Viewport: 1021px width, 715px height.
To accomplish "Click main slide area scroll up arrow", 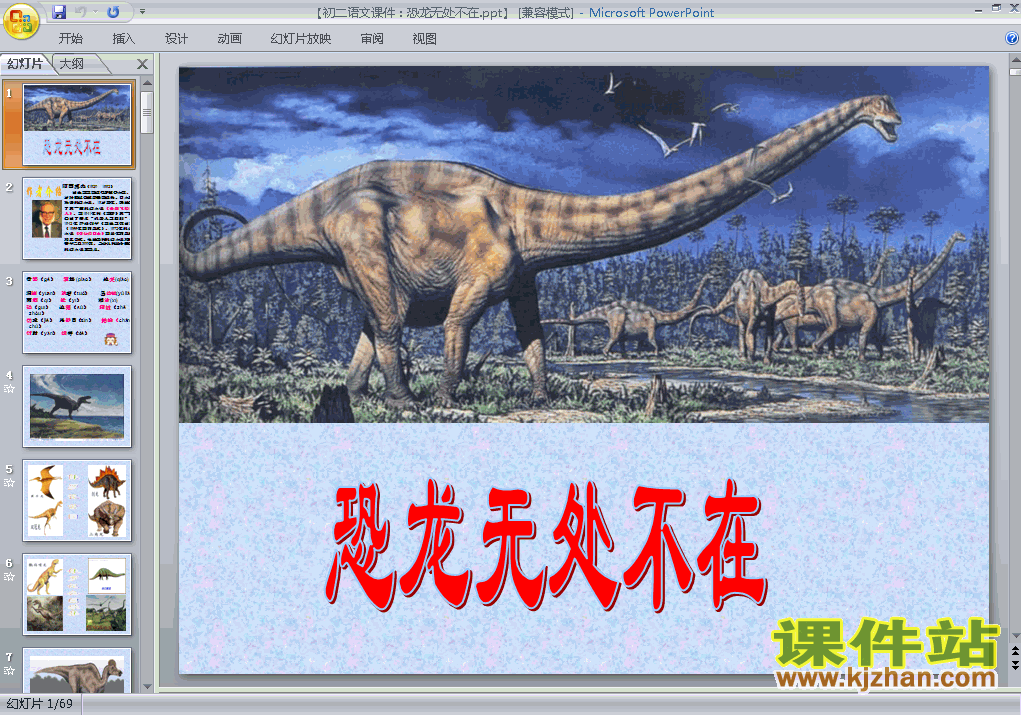I will coord(1015,59).
